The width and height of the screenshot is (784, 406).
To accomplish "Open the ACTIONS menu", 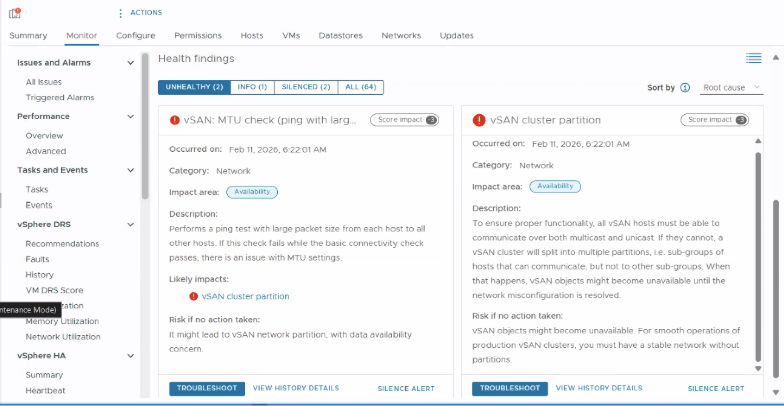I will pos(146,13).
